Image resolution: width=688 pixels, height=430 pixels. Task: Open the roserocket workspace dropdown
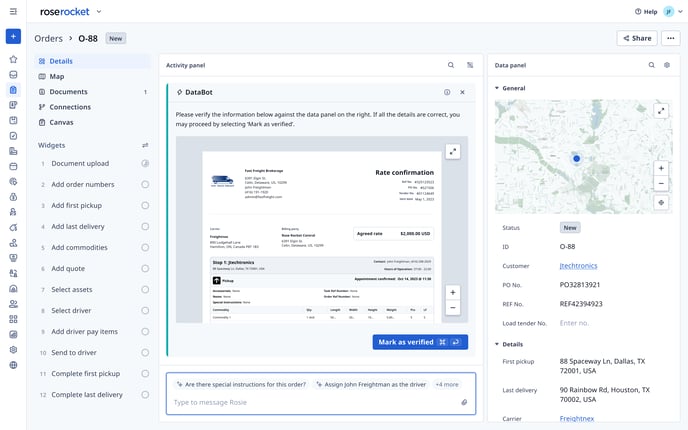click(99, 12)
